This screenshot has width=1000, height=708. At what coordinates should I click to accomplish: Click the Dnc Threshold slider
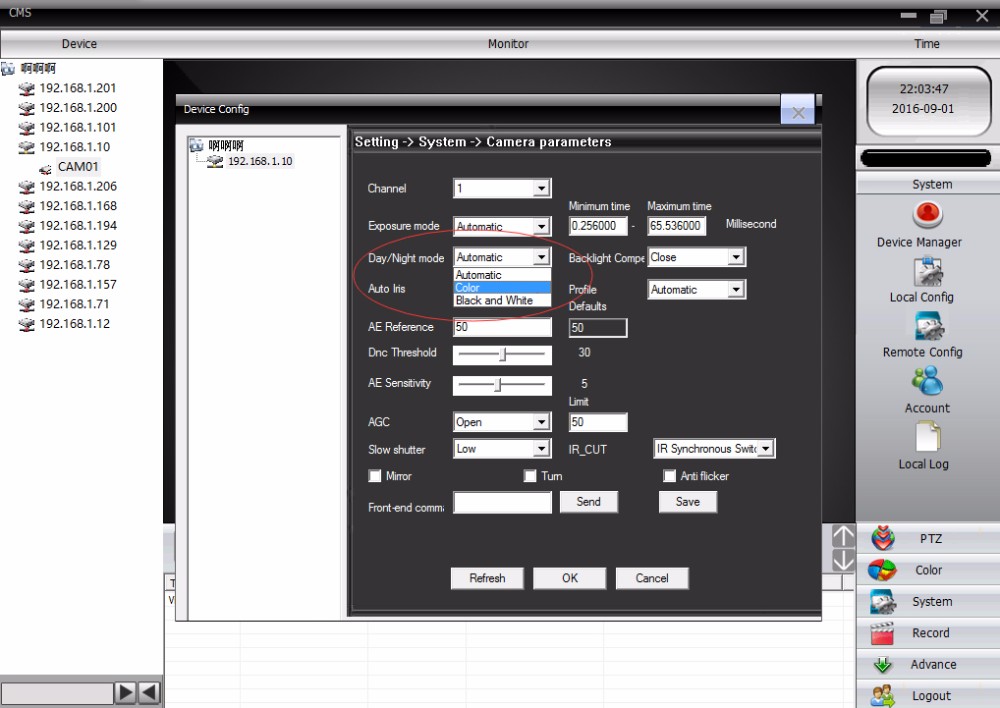501,354
